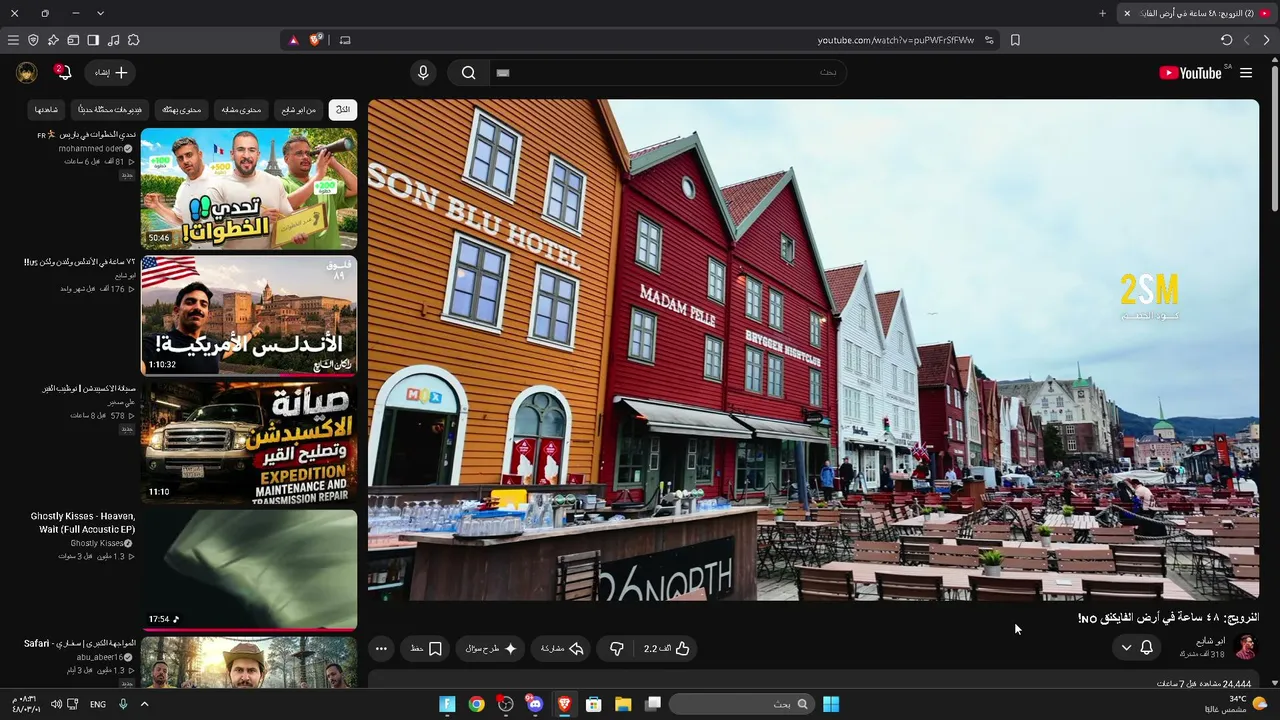Like the video with thumbs up
Viewport: 1280px width, 720px height.
coord(667,648)
